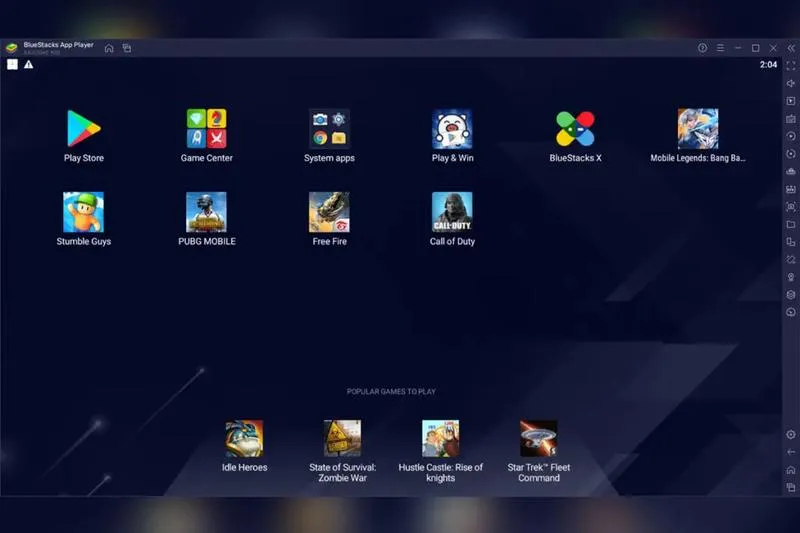The height and width of the screenshot is (533, 800).
Task: Open the help question mark icon
Action: 703,48
